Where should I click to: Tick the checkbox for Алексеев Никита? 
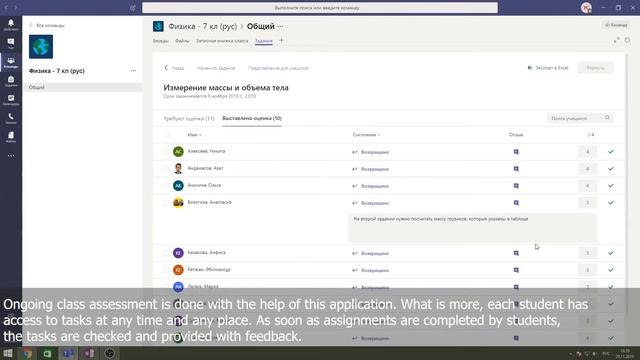click(x=166, y=152)
